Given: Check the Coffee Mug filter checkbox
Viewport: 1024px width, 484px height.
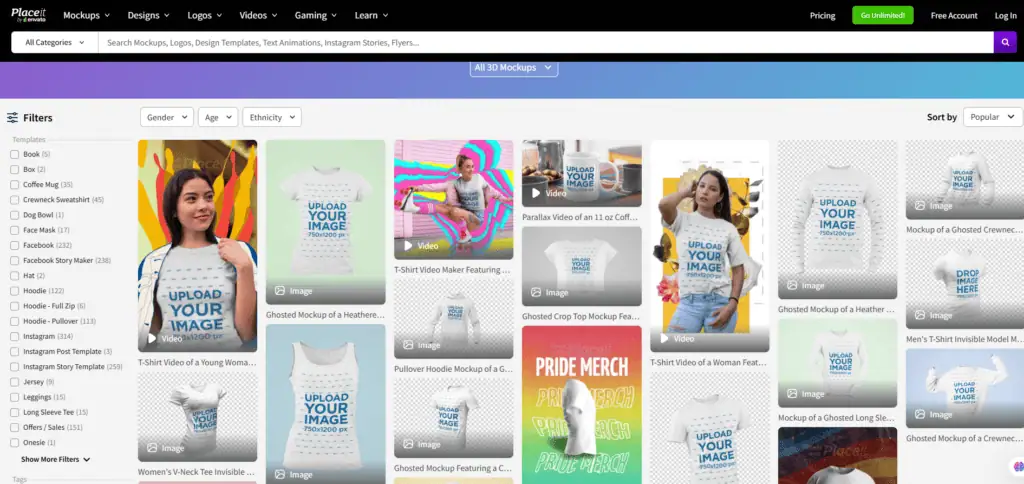Looking at the screenshot, I should (x=14, y=185).
